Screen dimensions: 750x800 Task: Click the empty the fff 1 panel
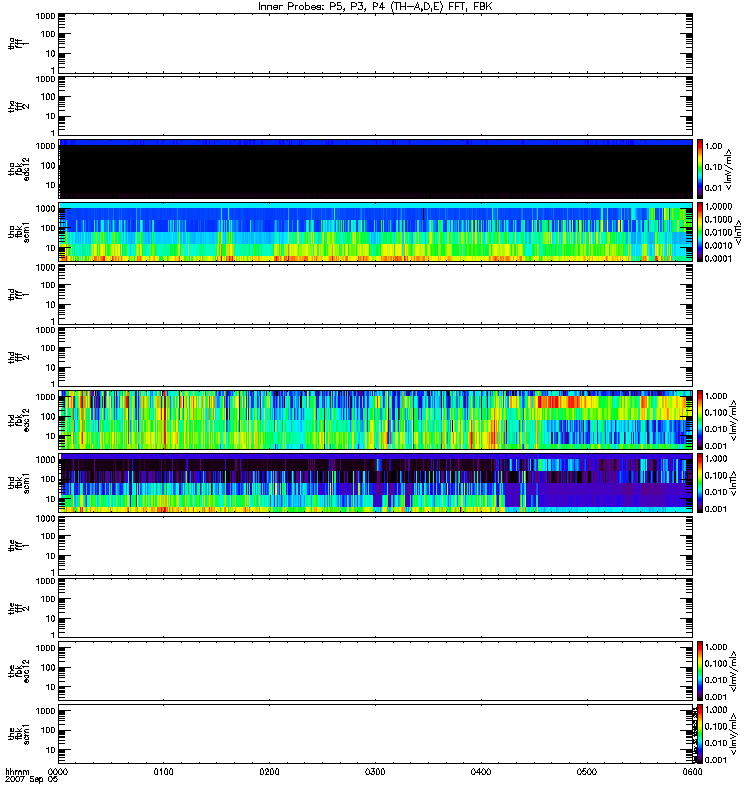point(376,546)
